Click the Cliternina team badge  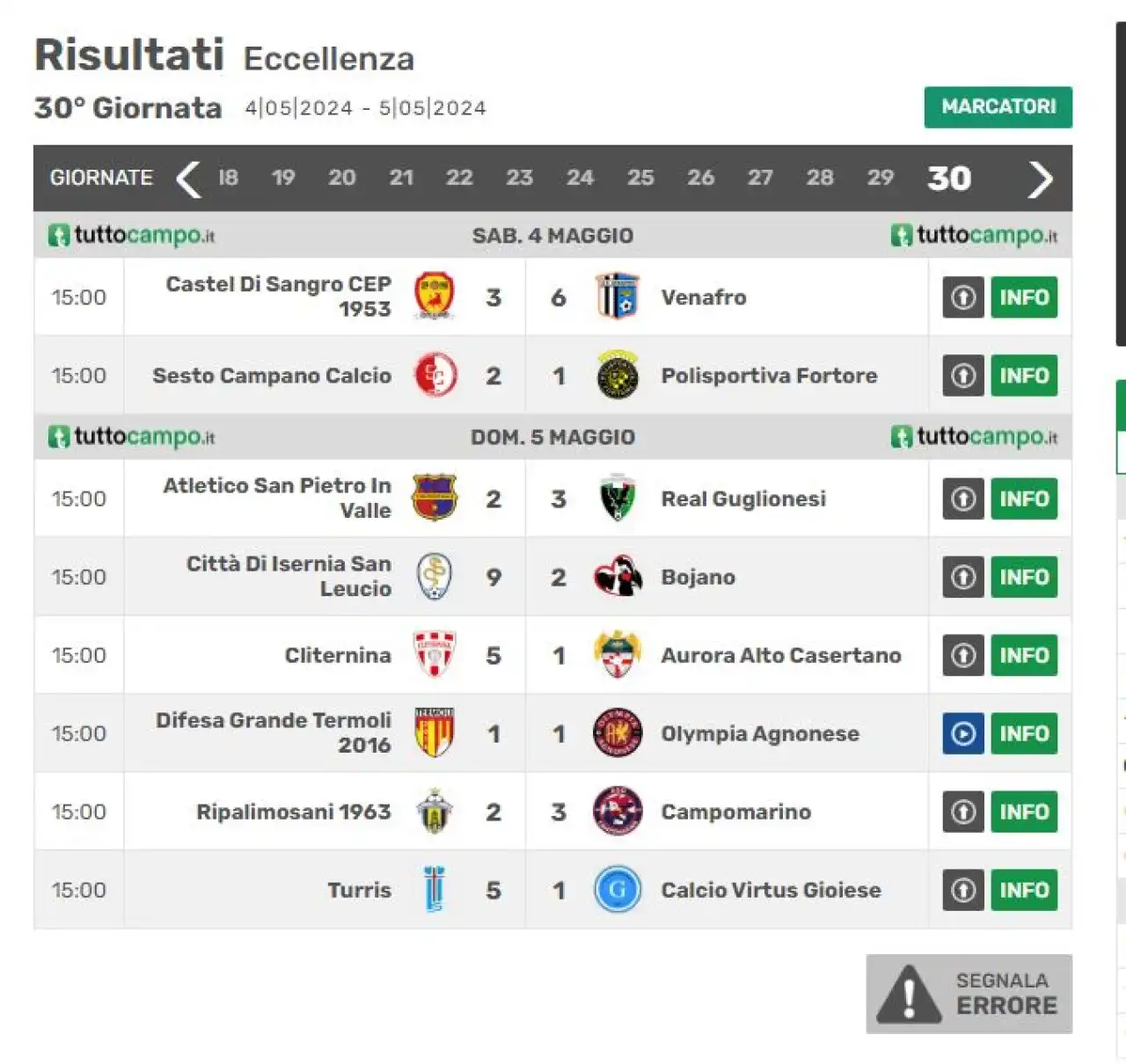(x=435, y=654)
